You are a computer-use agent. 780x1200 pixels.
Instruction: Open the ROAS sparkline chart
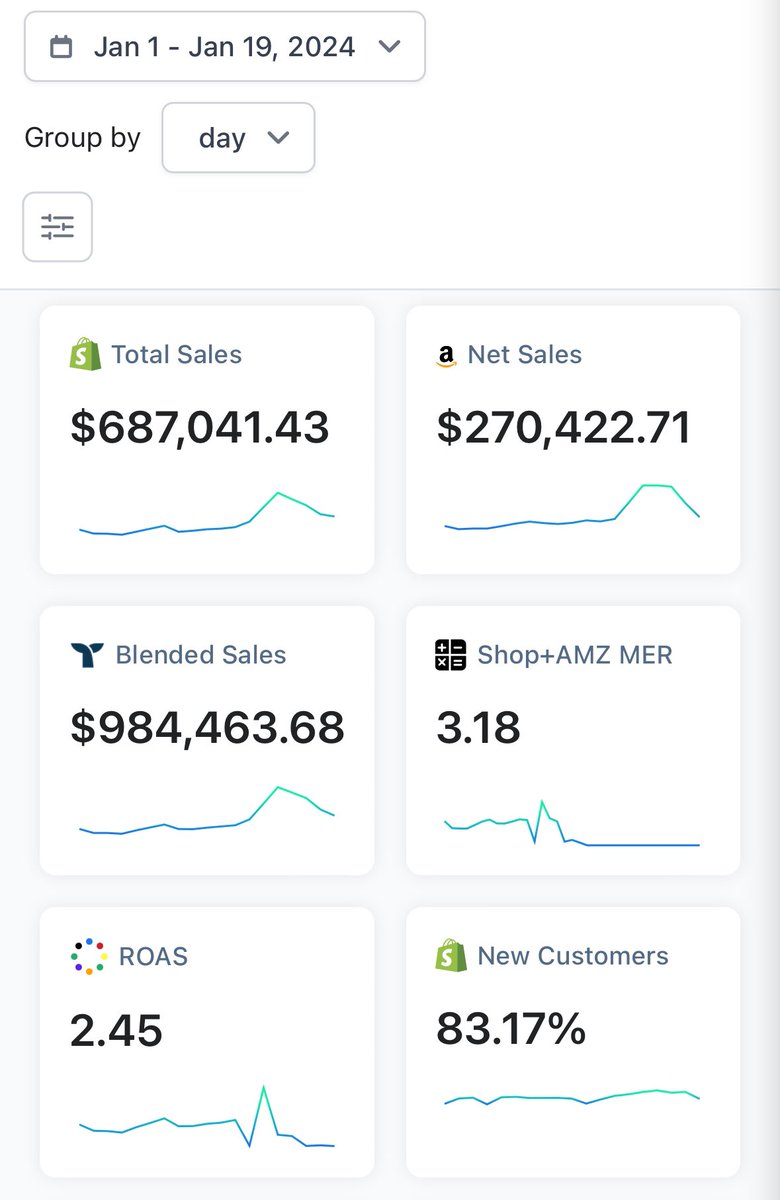pyautogui.click(x=207, y=1116)
